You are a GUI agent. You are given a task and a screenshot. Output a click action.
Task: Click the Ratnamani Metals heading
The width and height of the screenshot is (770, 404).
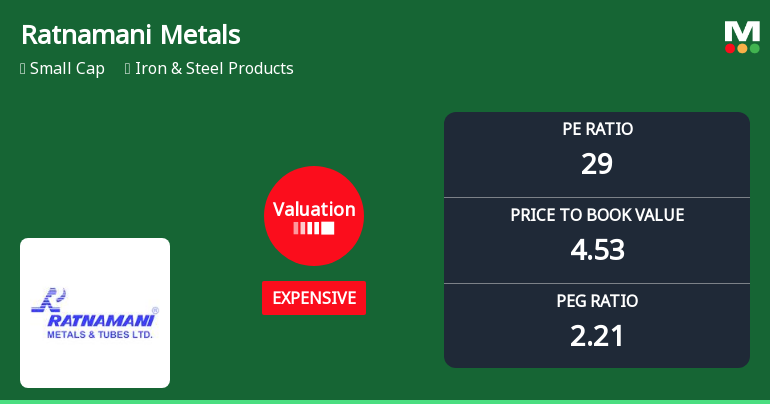point(131,36)
